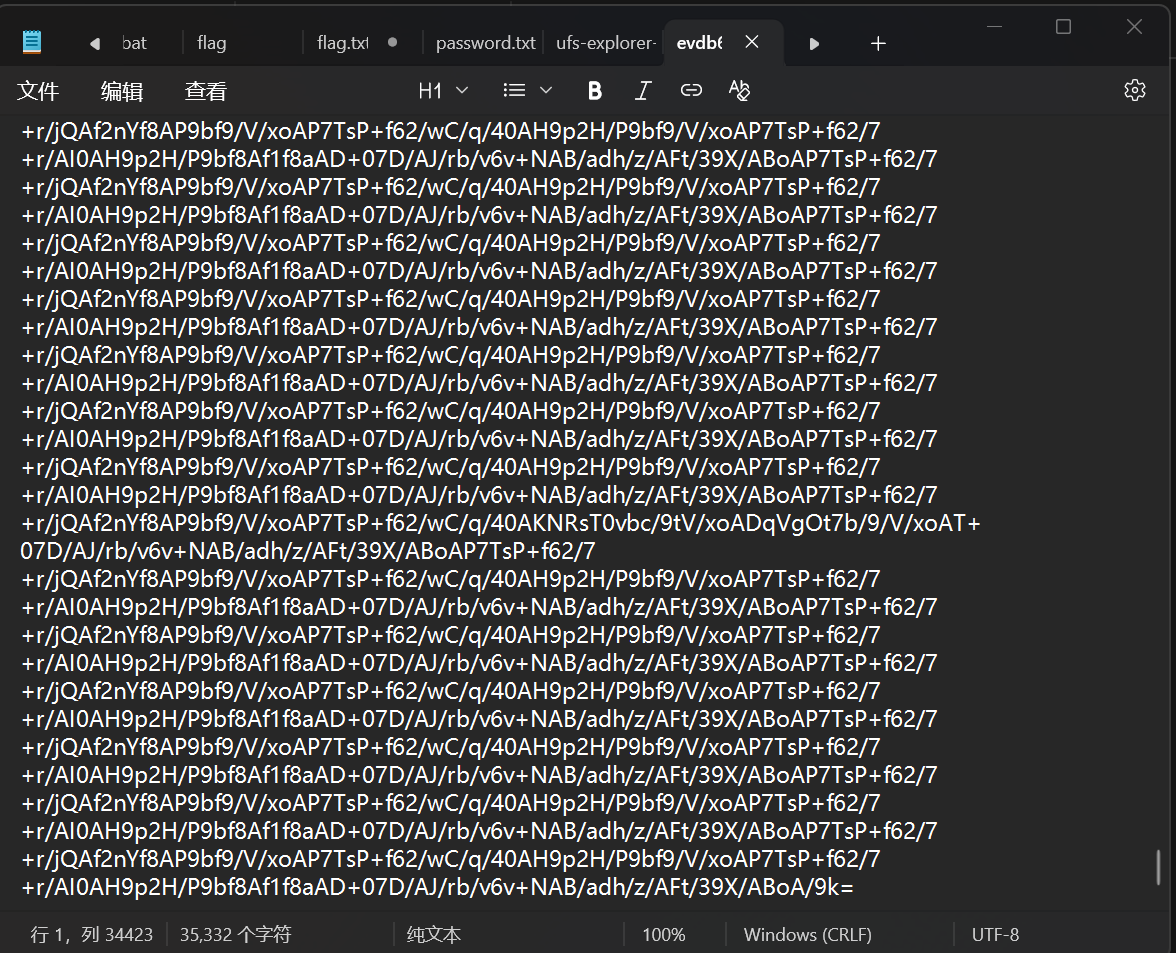Image resolution: width=1176 pixels, height=953 pixels.
Task: Open Notepad settings gear
Action: click(1134, 90)
